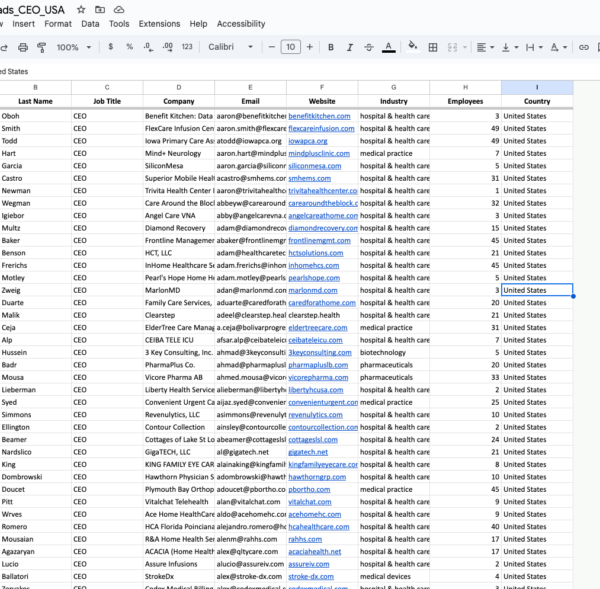Open the Data menu
This screenshot has height=589, width=600.
[90, 24]
